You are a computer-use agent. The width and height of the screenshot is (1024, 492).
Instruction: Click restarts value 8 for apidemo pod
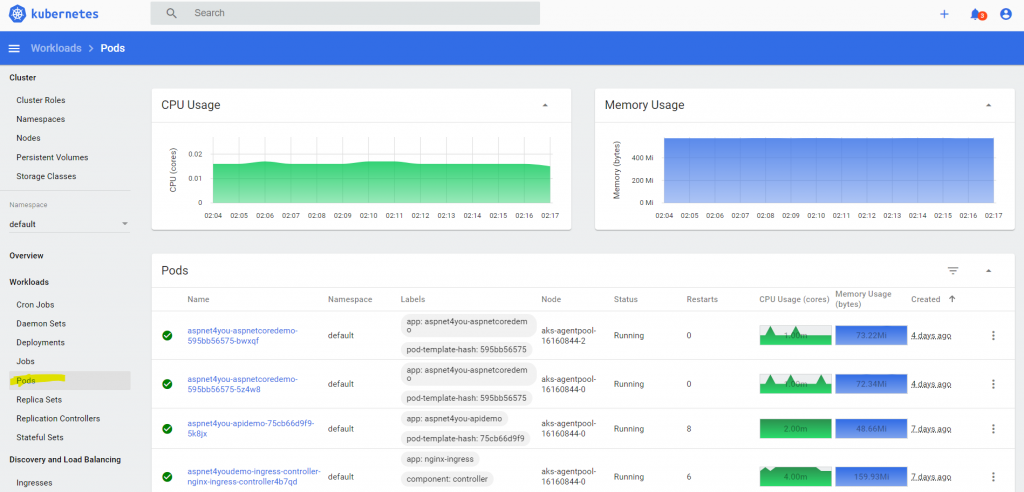pos(689,429)
